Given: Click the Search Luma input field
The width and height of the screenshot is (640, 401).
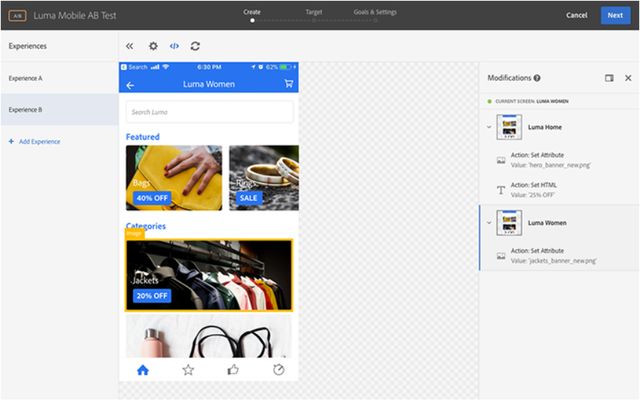Looking at the screenshot, I should (209, 112).
